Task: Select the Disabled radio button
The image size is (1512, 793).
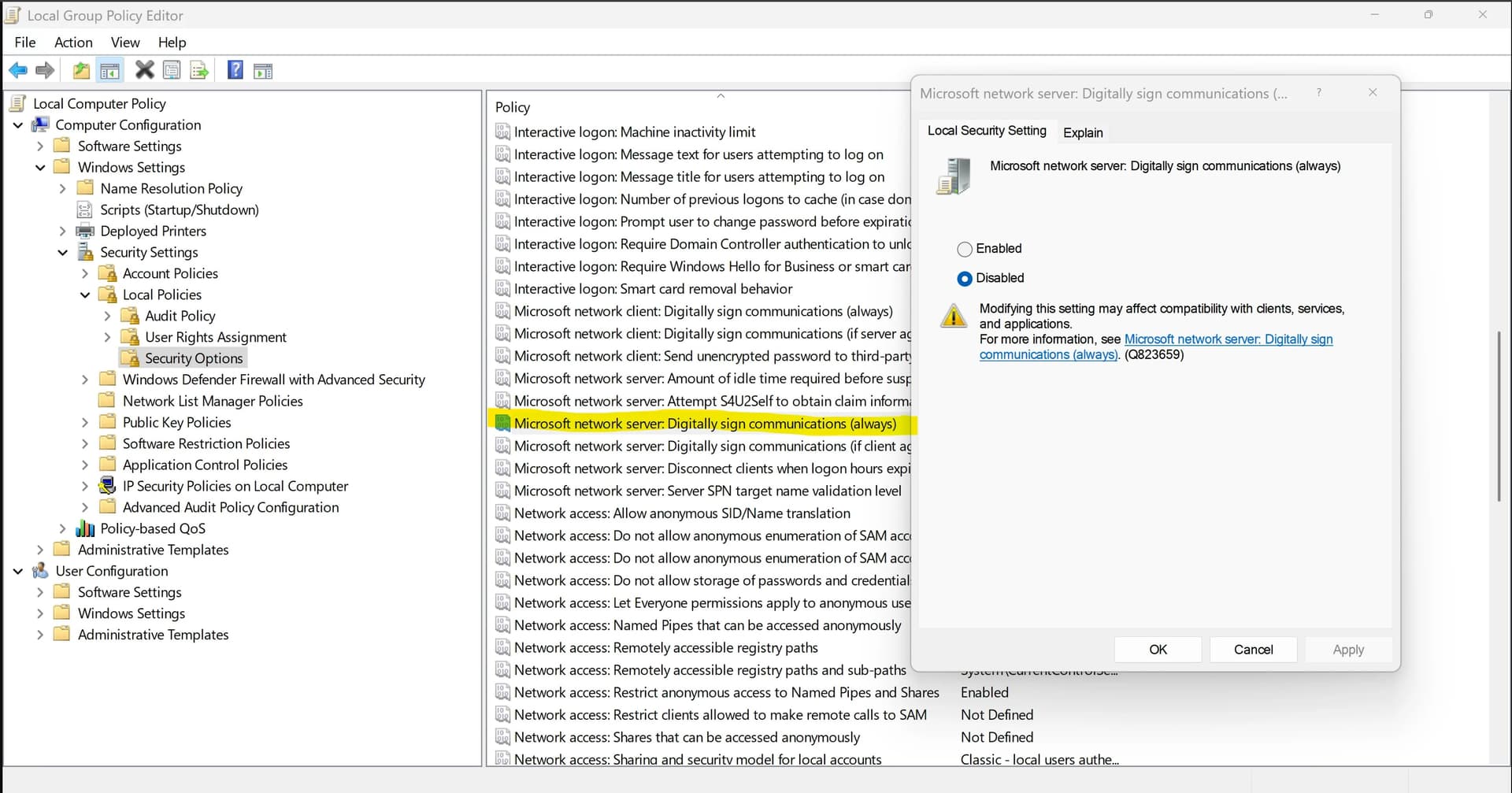Action: click(x=965, y=279)
